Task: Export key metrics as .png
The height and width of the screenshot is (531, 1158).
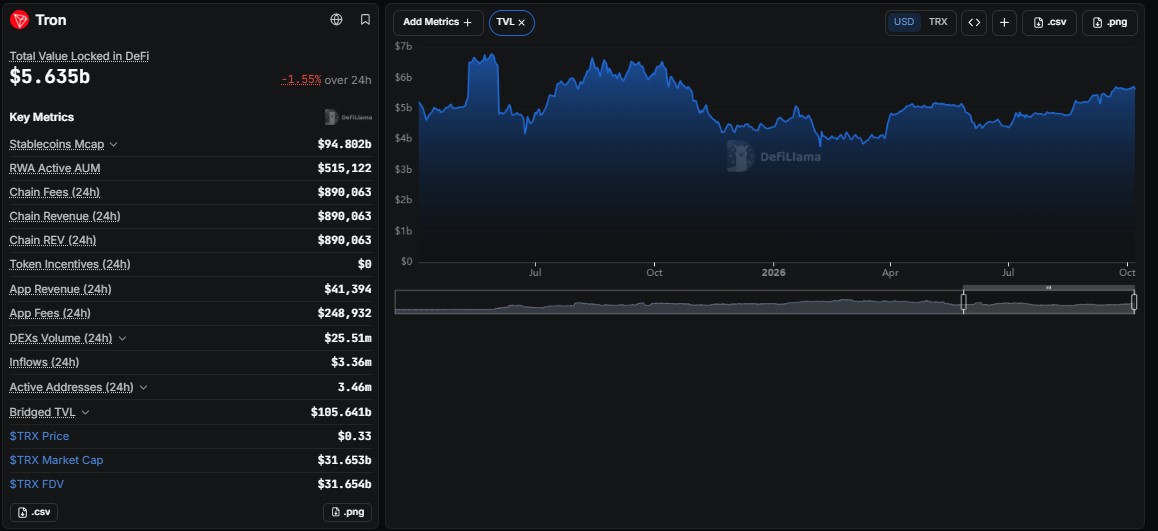Action: (347, 513)
